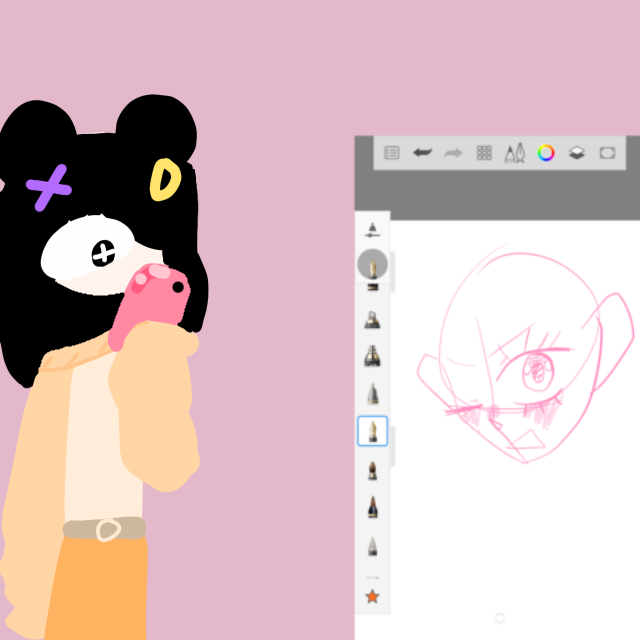640x640 pixels.
Task: Open the grid tools icon
Action: pyautogui.click(x=484, y=153)
